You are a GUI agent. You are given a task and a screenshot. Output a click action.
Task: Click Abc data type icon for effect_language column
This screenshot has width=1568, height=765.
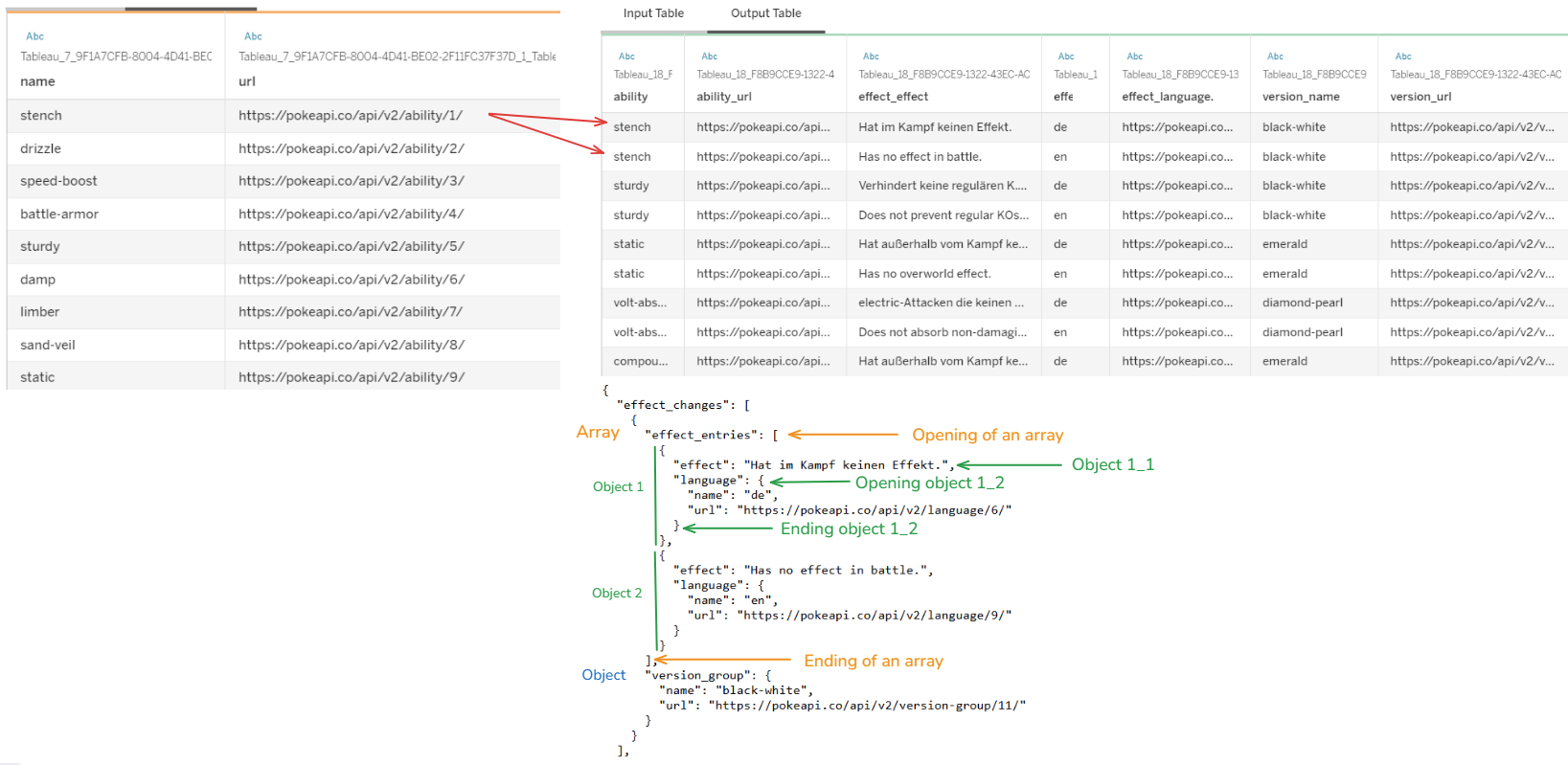pyautogui.click(x=1134, y=56)
